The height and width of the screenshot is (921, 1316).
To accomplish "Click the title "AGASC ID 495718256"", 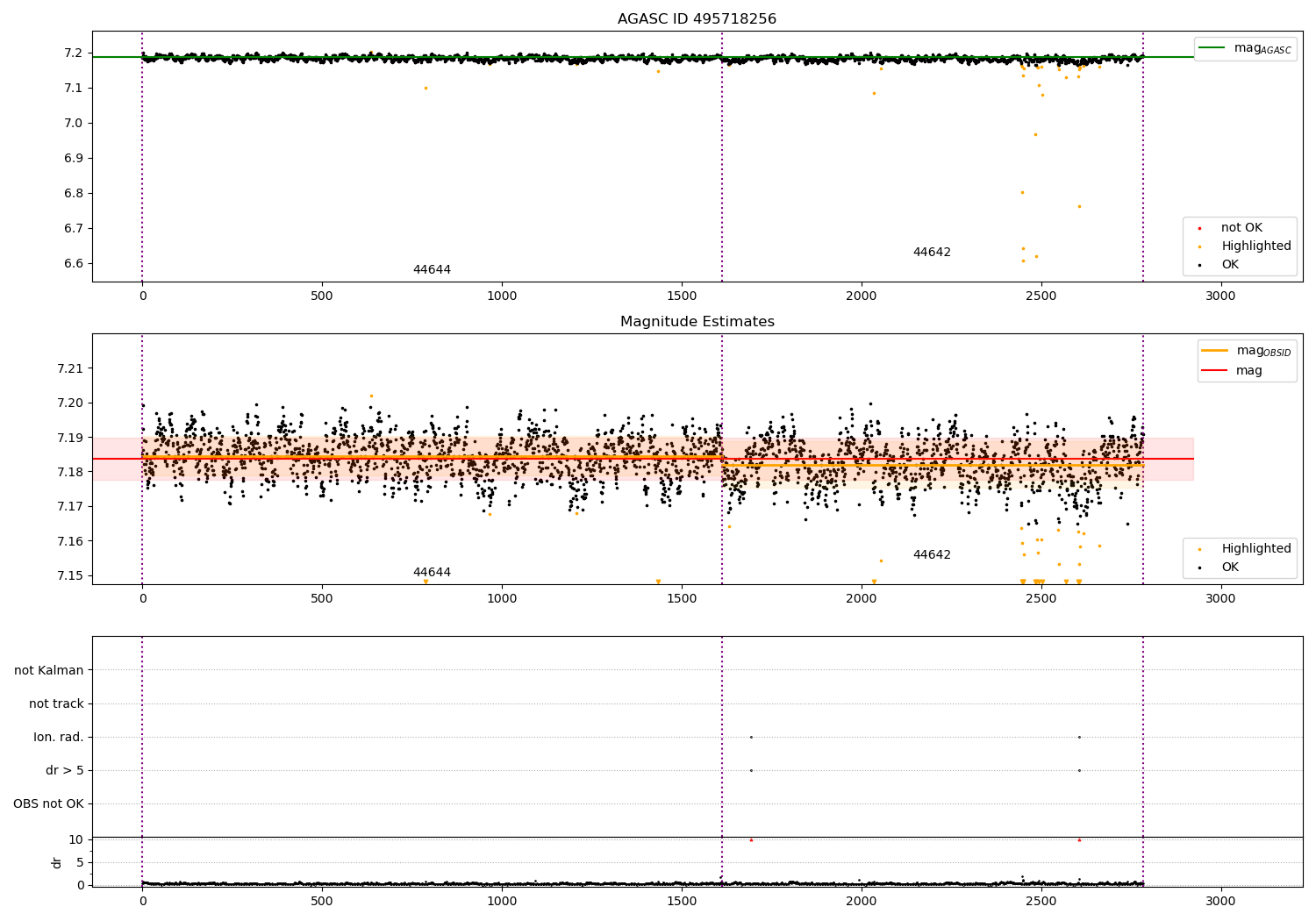I will (x=697, y=19).
